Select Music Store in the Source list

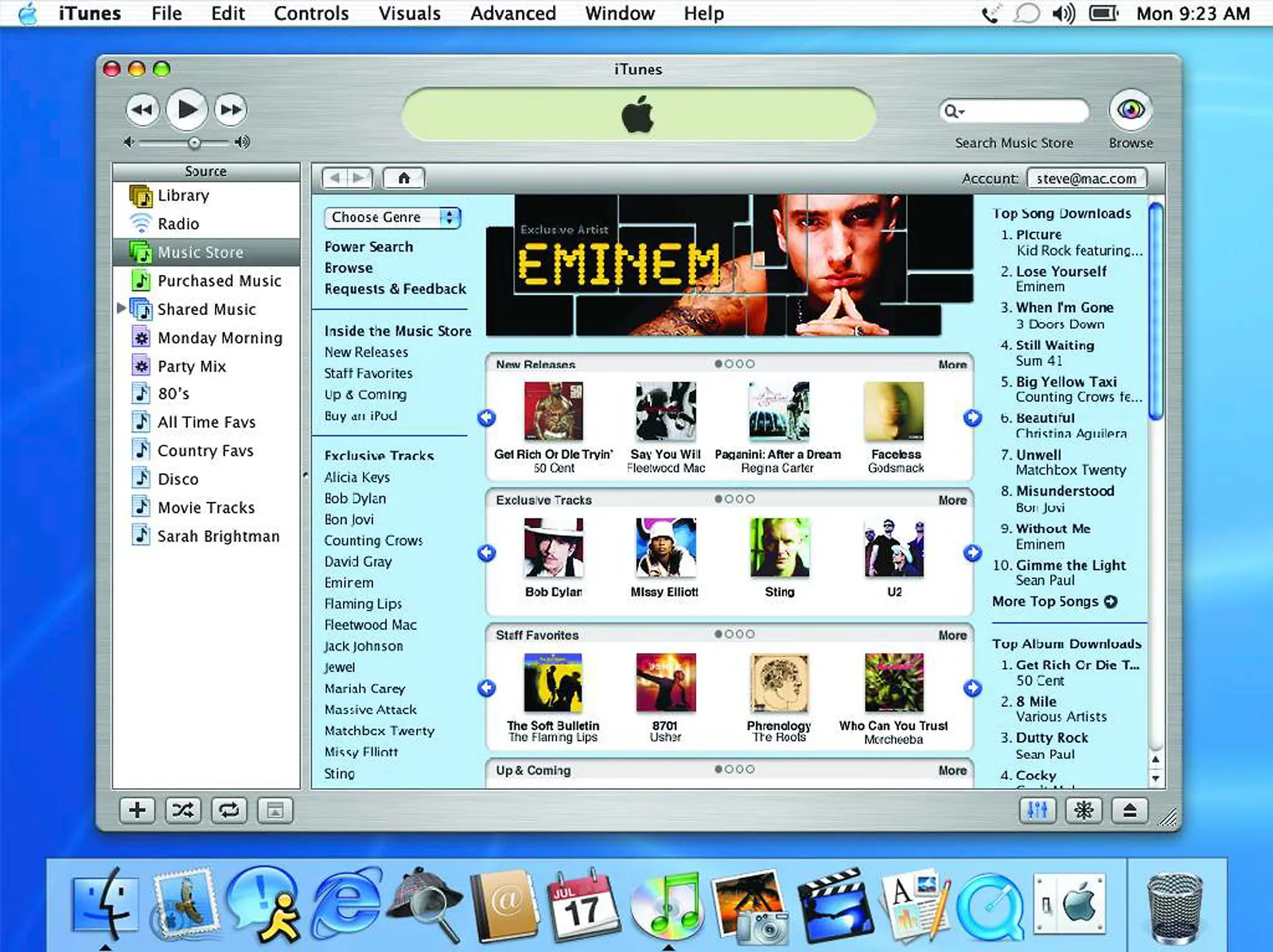(200, 252)
